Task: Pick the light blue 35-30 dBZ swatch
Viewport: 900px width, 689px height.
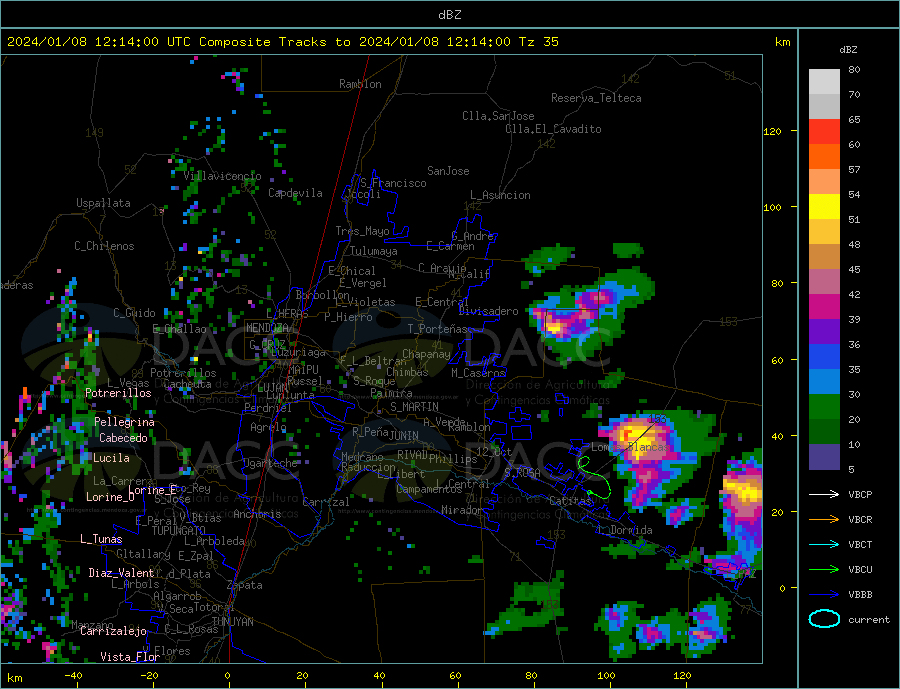Action: click(824, 382)
